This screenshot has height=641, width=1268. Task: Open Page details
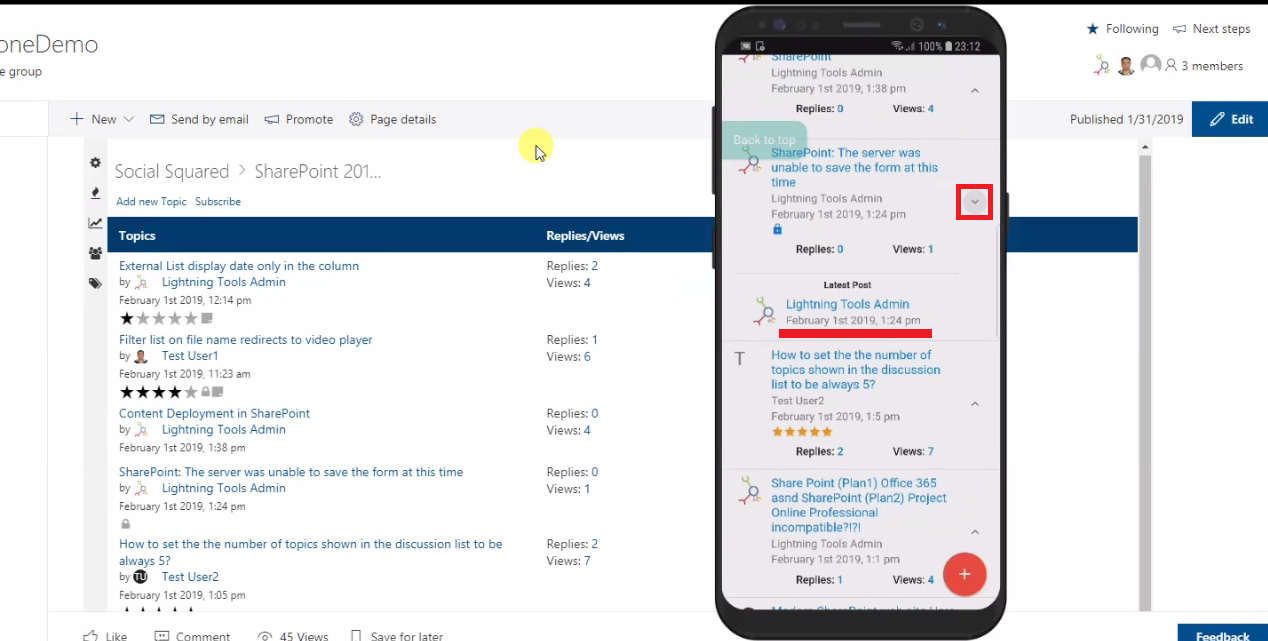point(392,119)
